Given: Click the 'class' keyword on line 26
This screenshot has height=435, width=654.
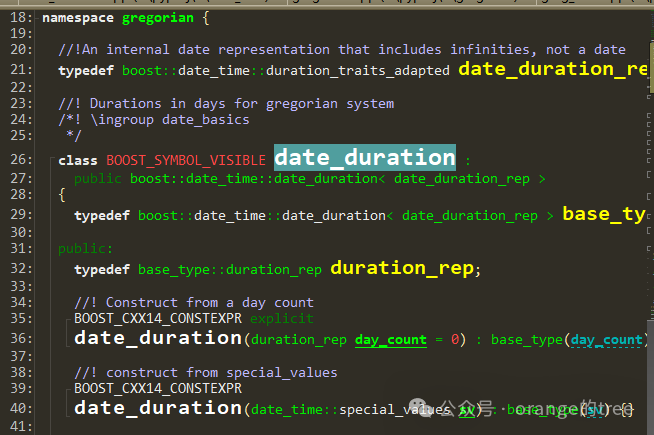Looking at the screenshot, I should tap(78, 161).
